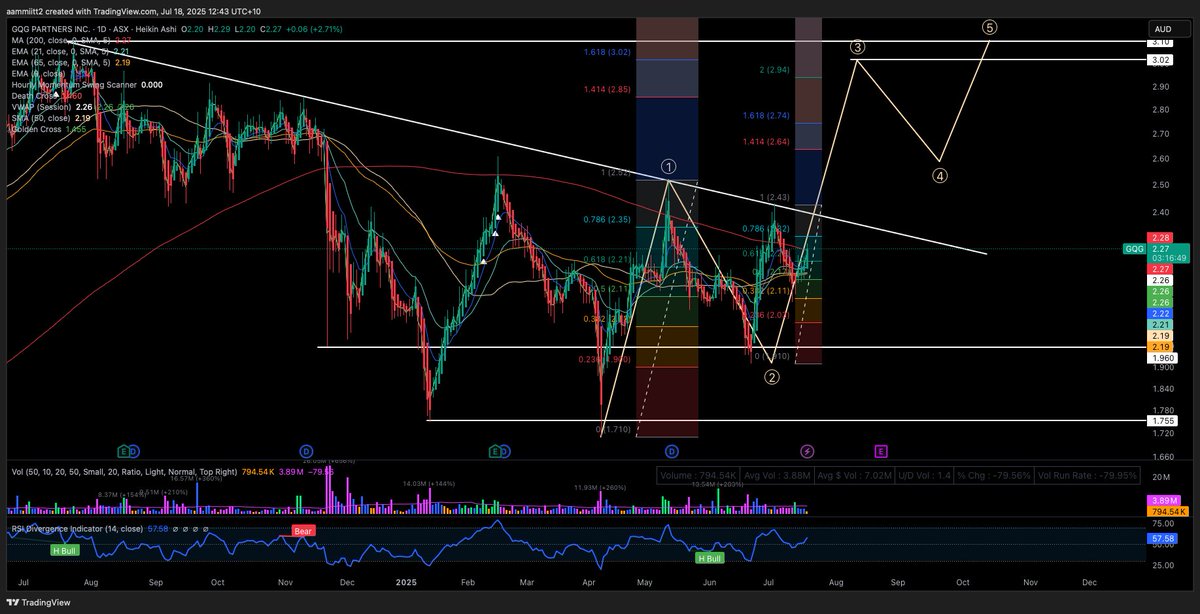The height and width of the screenshot is (614, 1200).
Task: Click the GQG symbol tag on price axis
Action: 1134,251
